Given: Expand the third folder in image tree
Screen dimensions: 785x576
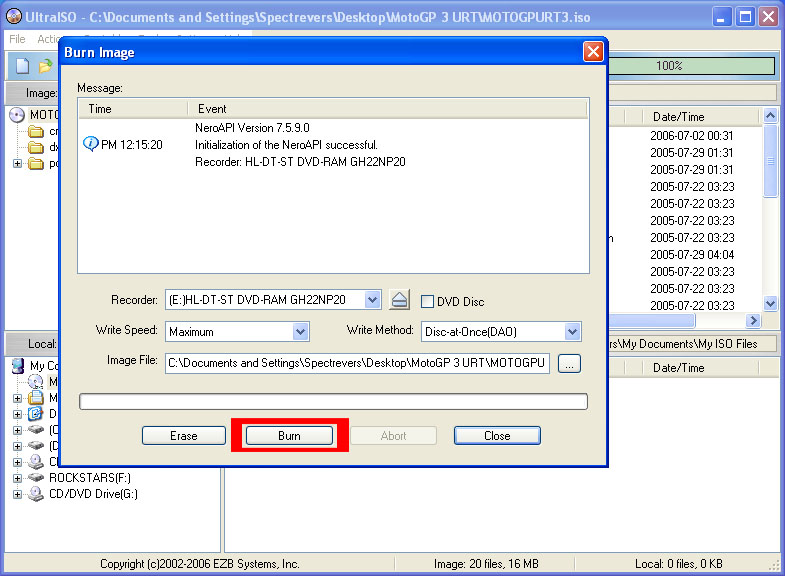Looking at the screenshot, I should tap(18, 164).
